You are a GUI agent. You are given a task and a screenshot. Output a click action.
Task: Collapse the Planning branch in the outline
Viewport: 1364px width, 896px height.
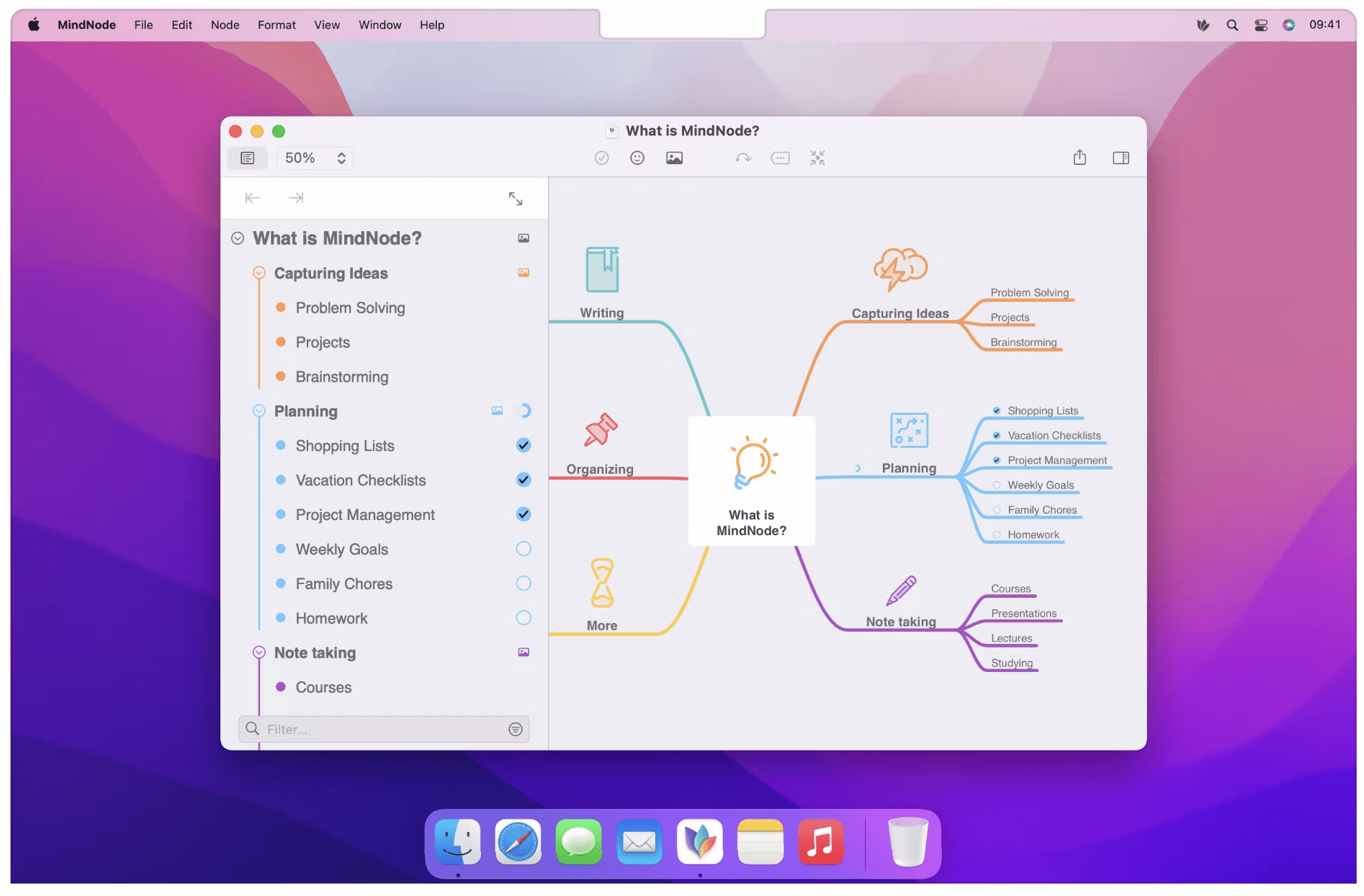point(259,411)
